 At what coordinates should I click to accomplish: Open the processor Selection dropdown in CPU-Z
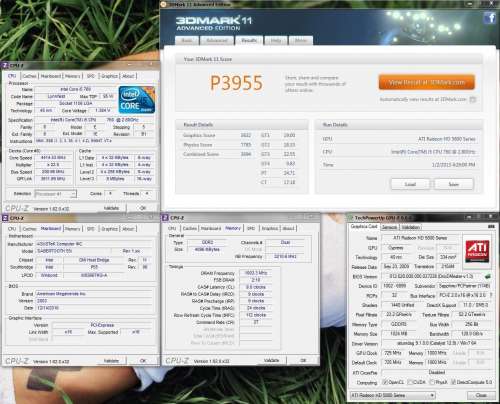click(x=56, y=194)
